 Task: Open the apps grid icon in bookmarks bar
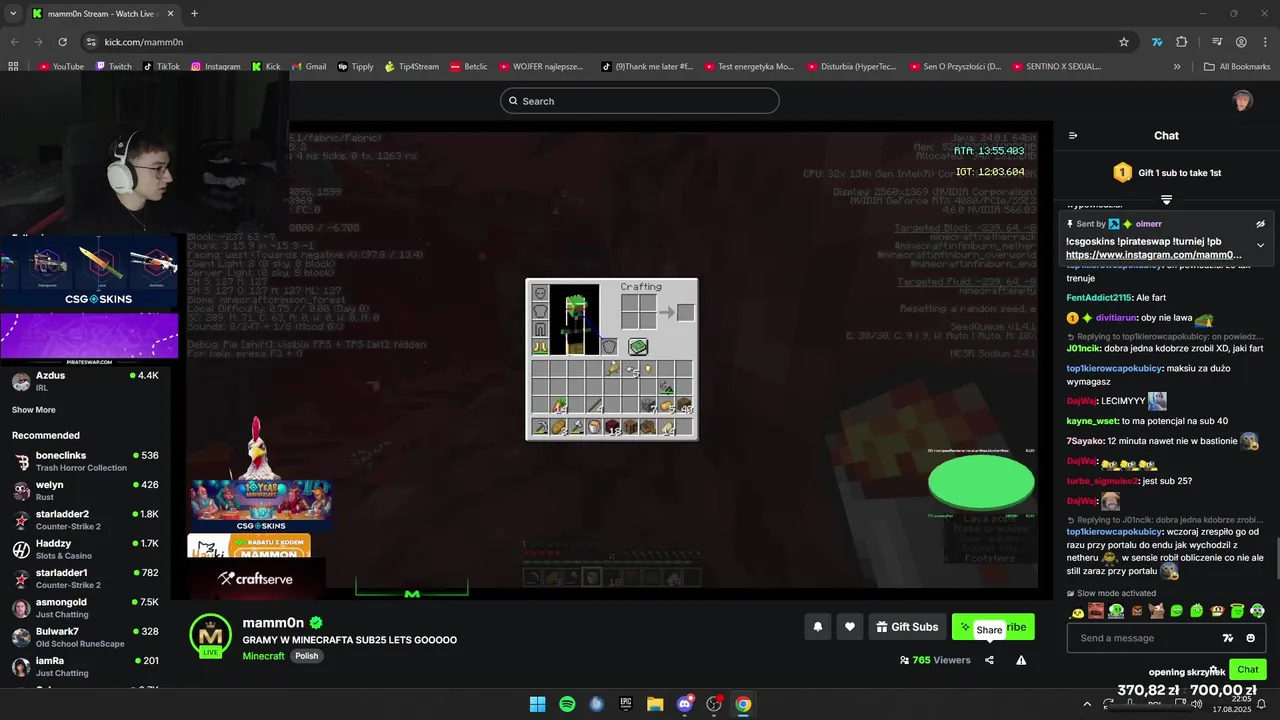click(x=13, y=67)
